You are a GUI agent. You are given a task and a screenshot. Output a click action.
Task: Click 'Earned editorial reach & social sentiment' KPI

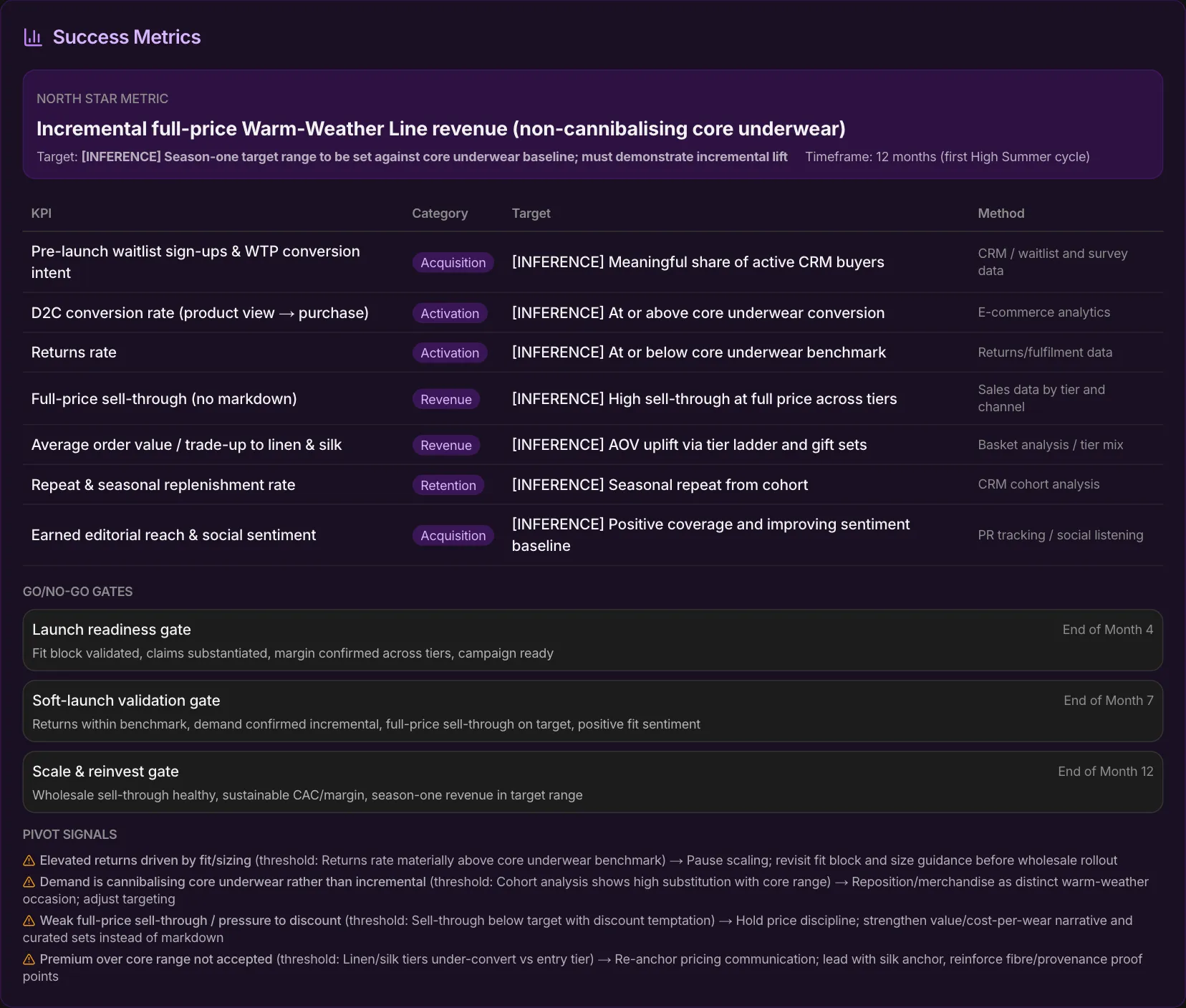click(173, 535)
